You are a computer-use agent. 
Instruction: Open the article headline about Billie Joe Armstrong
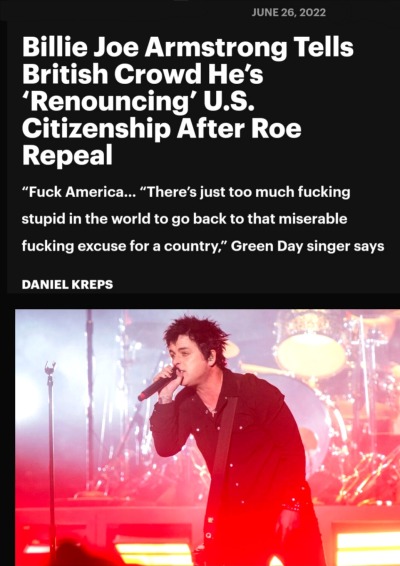coord(188,101)
